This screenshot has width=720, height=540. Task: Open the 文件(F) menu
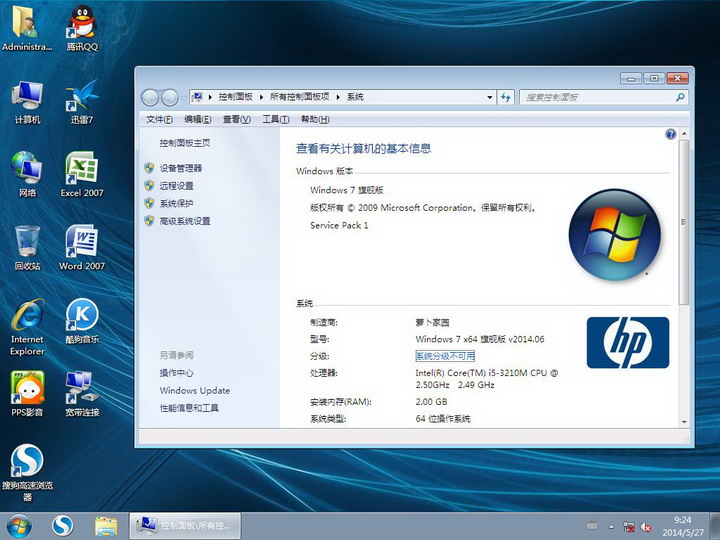click(159, 119)
